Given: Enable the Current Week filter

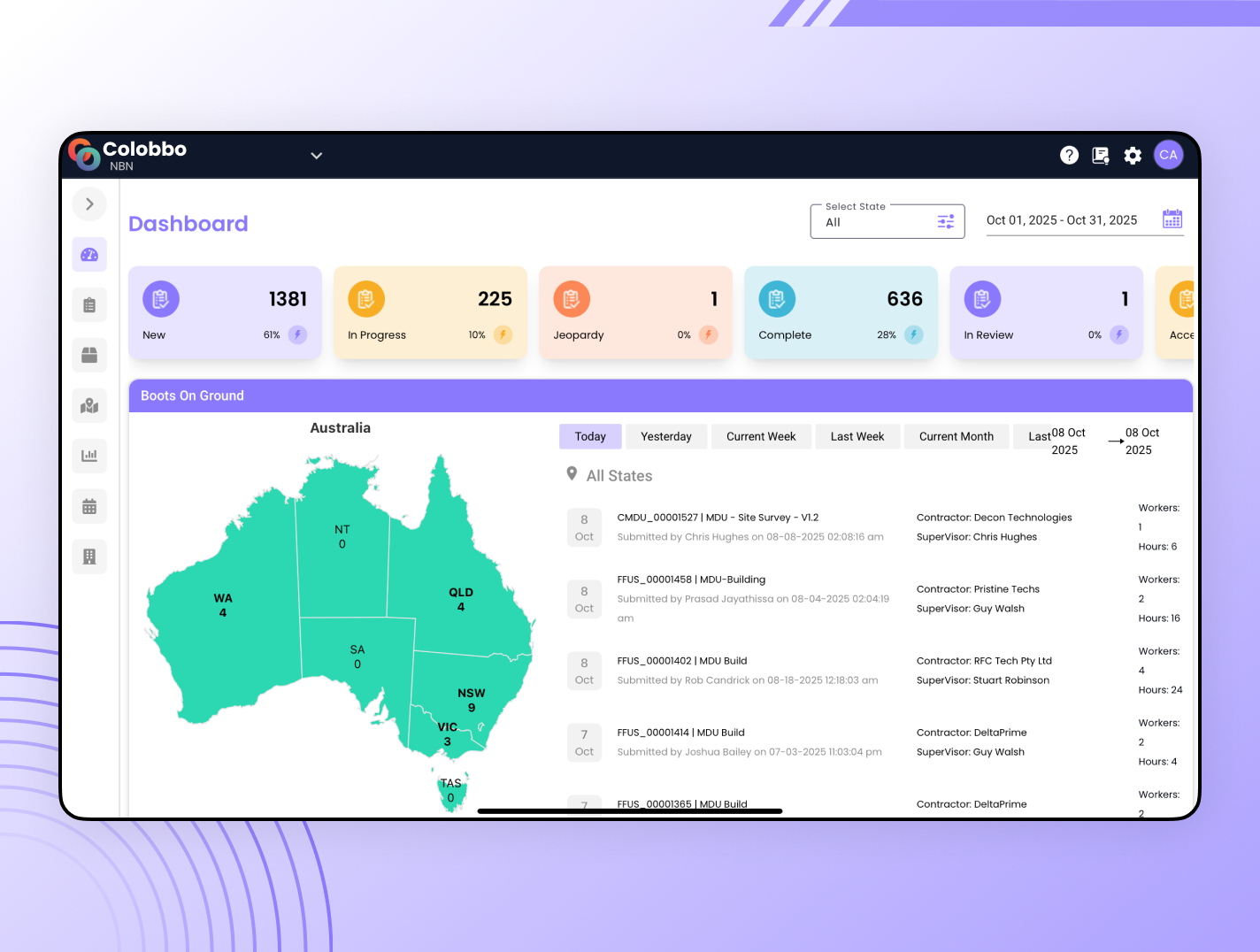Looking at the screenshot, I should pyautogui.click(x=761, y=436).
